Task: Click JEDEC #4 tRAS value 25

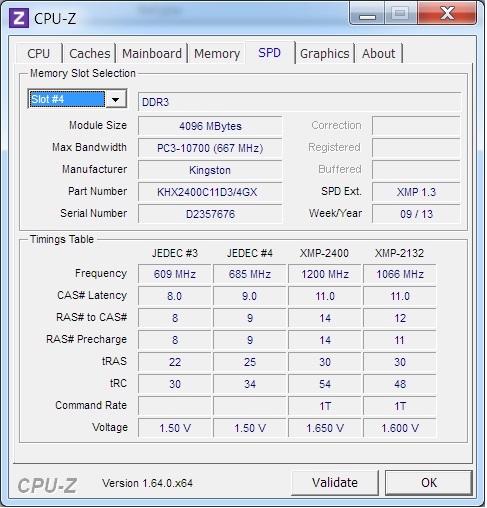Action: [250, 362]
